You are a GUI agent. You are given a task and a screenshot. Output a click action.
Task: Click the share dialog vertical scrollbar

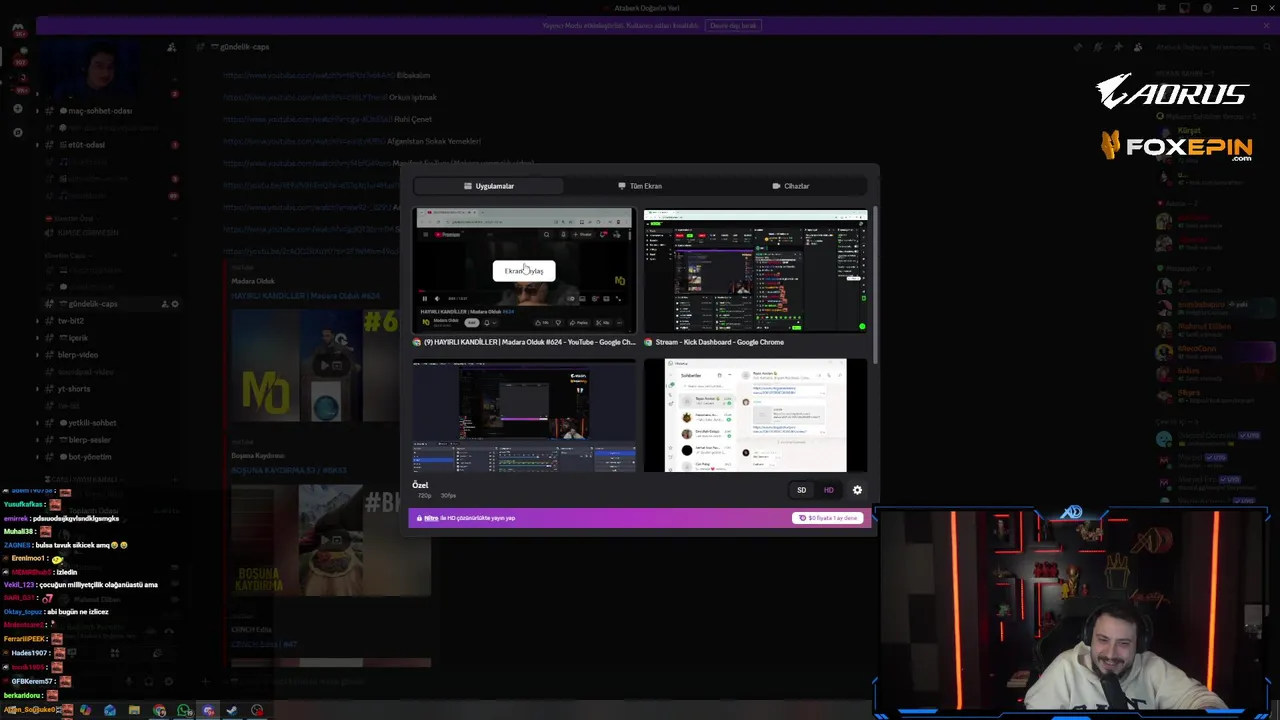(x=874, y=285)
